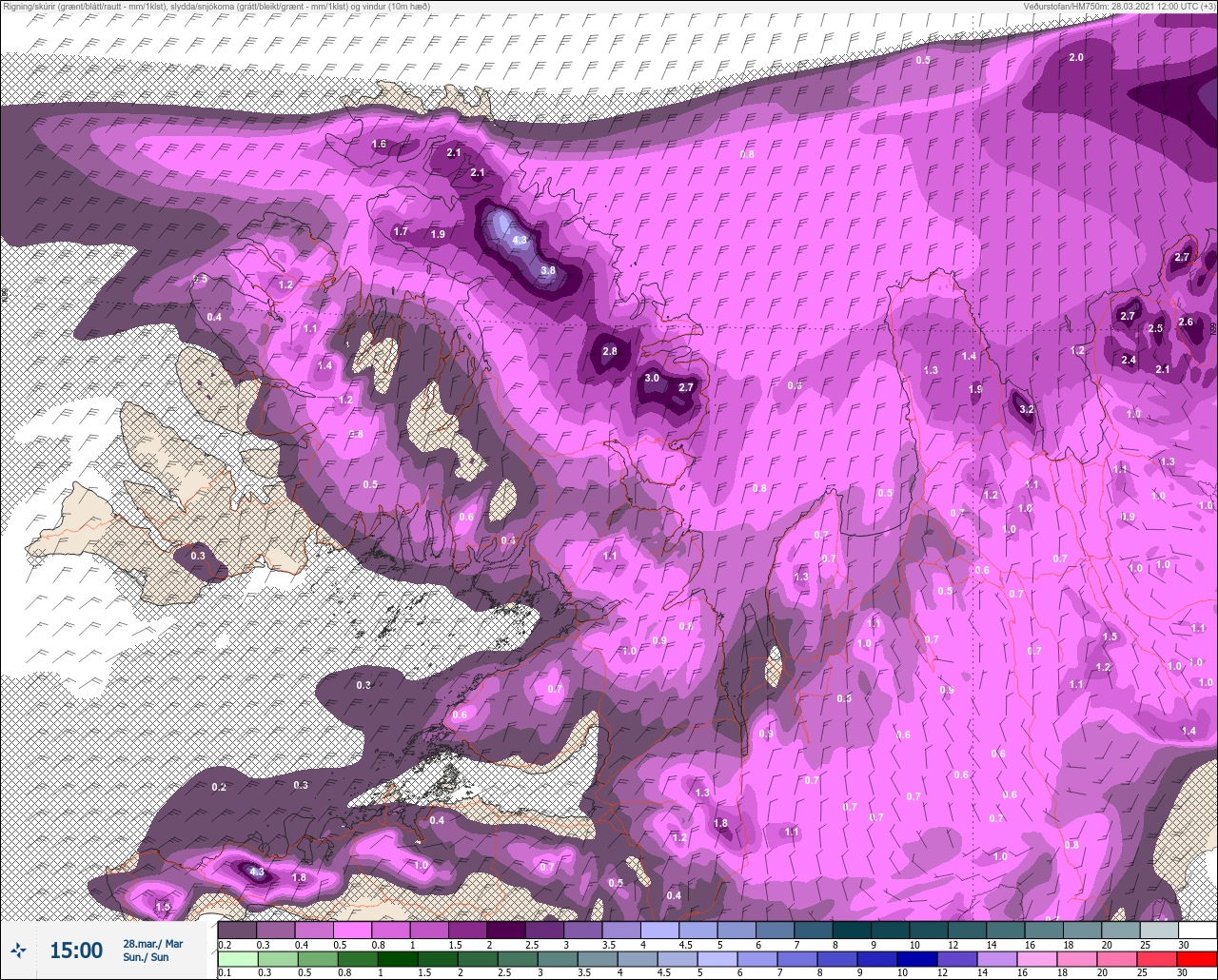Viewport: 1218px width, 980px height.
Task: Click the 3.8 precipitation value on the map
Action: [x=547, y=270]
